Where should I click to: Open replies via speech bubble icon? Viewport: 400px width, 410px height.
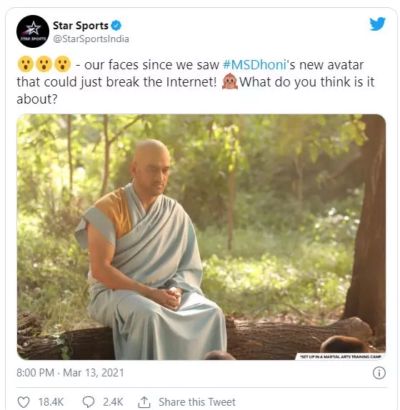point(88,402)
